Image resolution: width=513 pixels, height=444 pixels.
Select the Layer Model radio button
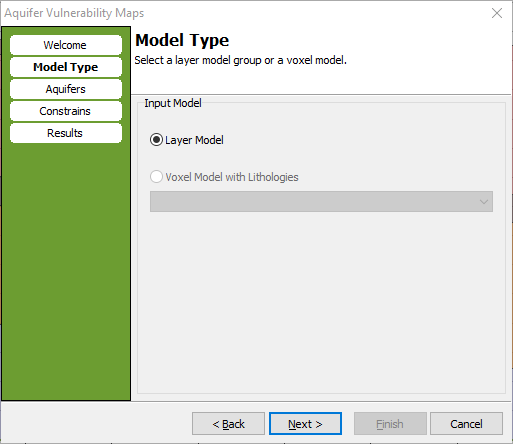(156, 140)
